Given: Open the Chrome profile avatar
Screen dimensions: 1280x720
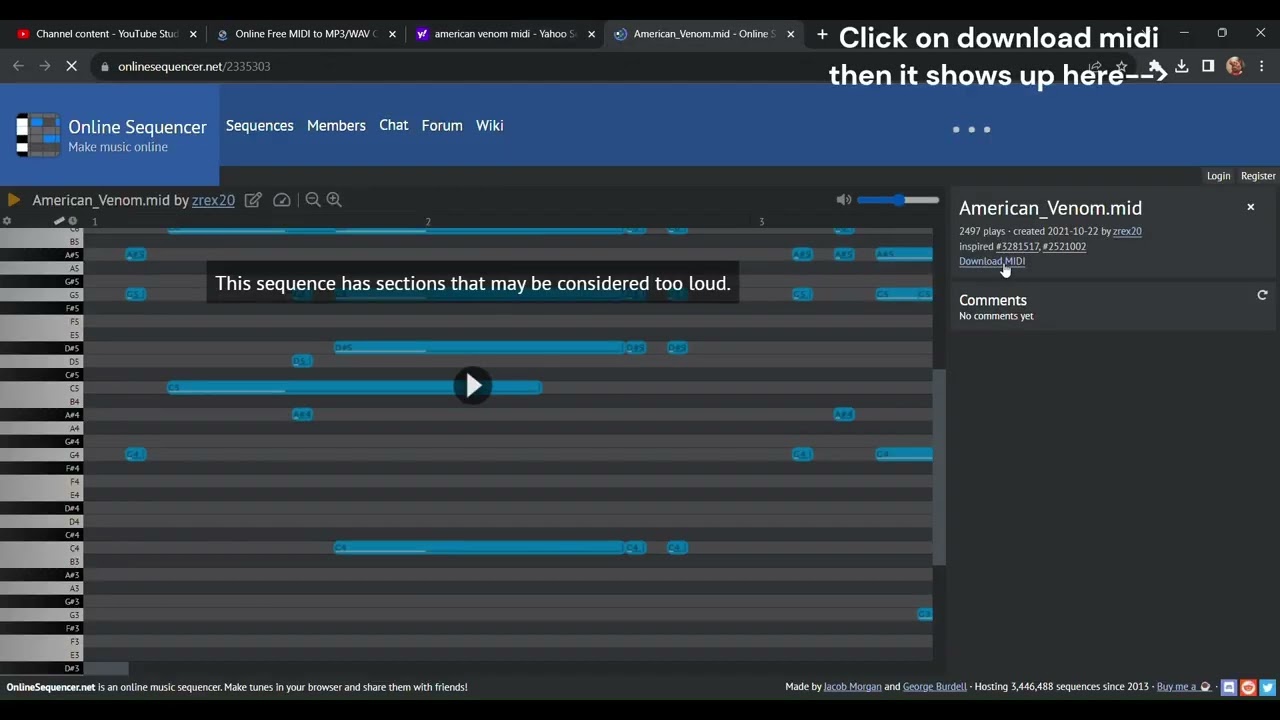Looking at the screenshot, I should (1235, 66).
